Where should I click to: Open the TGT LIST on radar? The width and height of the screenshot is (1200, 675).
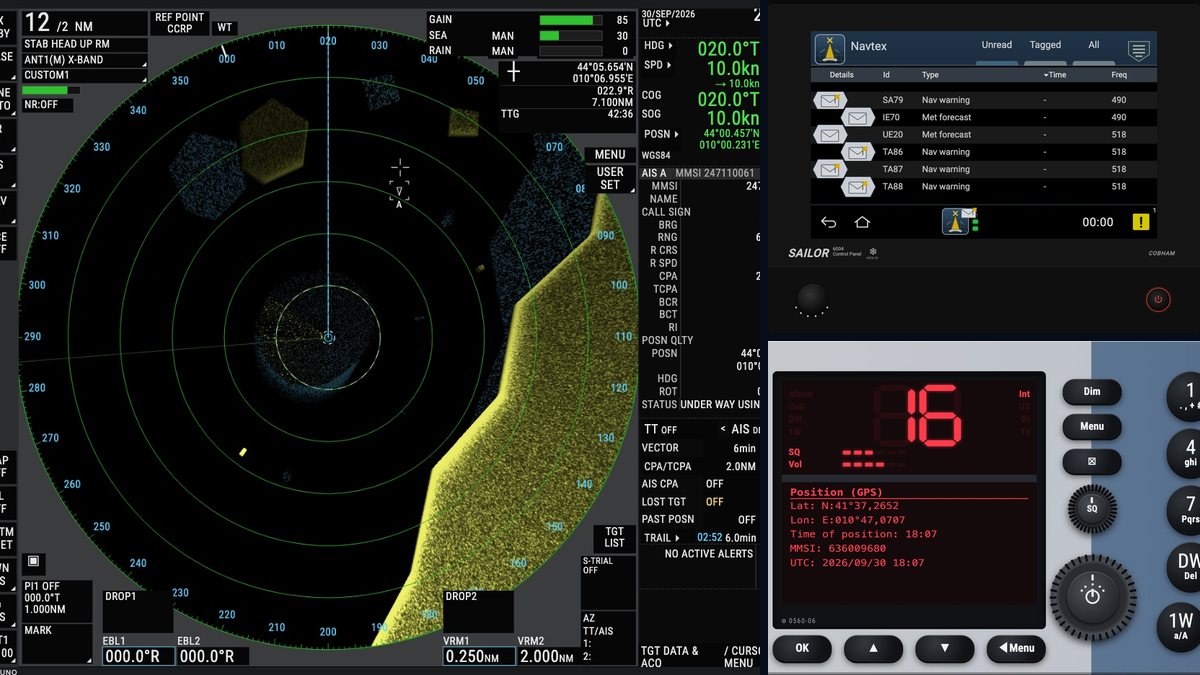tap(615, 538)
